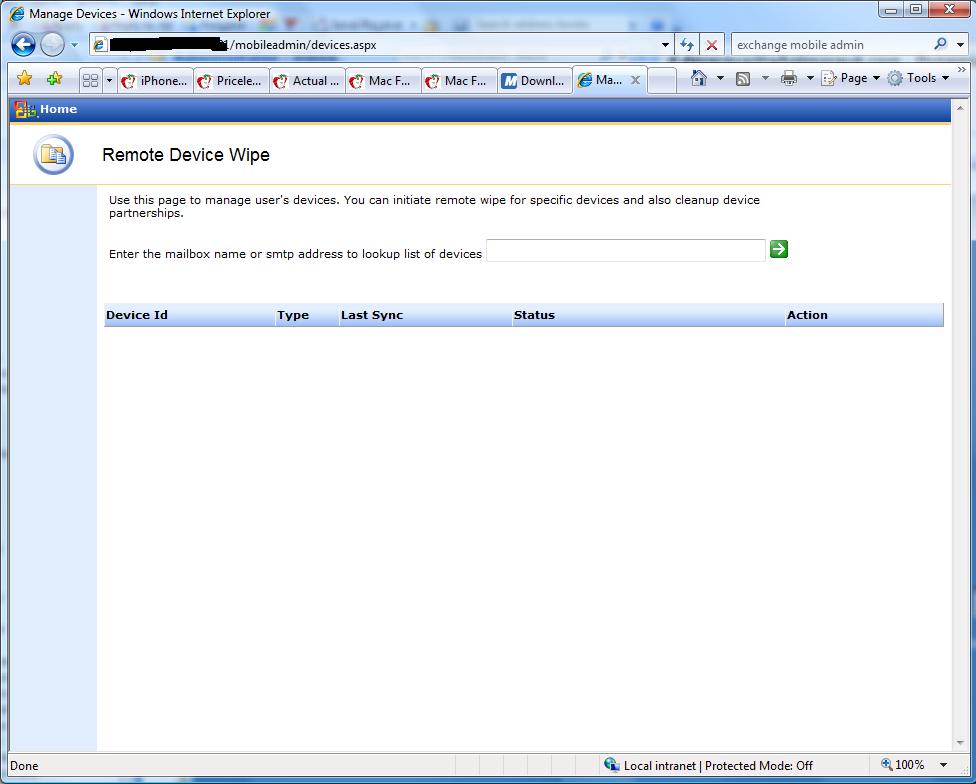
Task: Click the browser Back arrow button
Action: 23,45
